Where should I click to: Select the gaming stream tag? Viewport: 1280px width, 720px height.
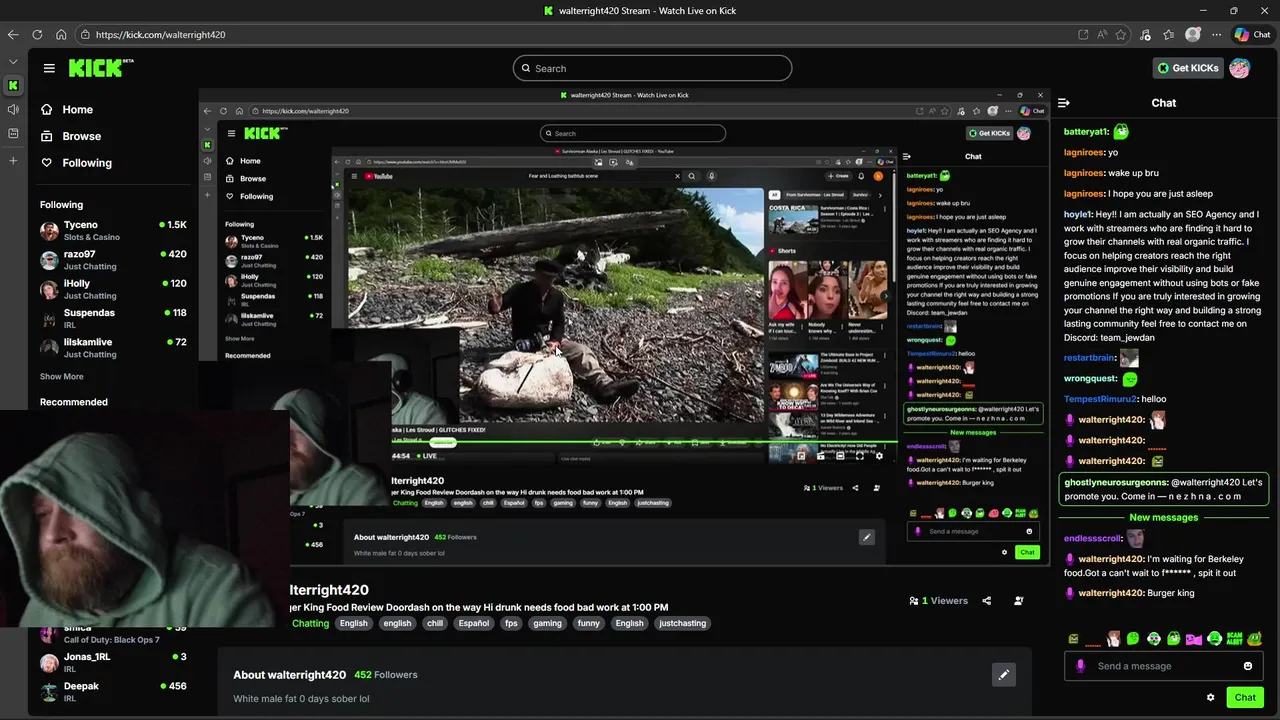[547, 623]
